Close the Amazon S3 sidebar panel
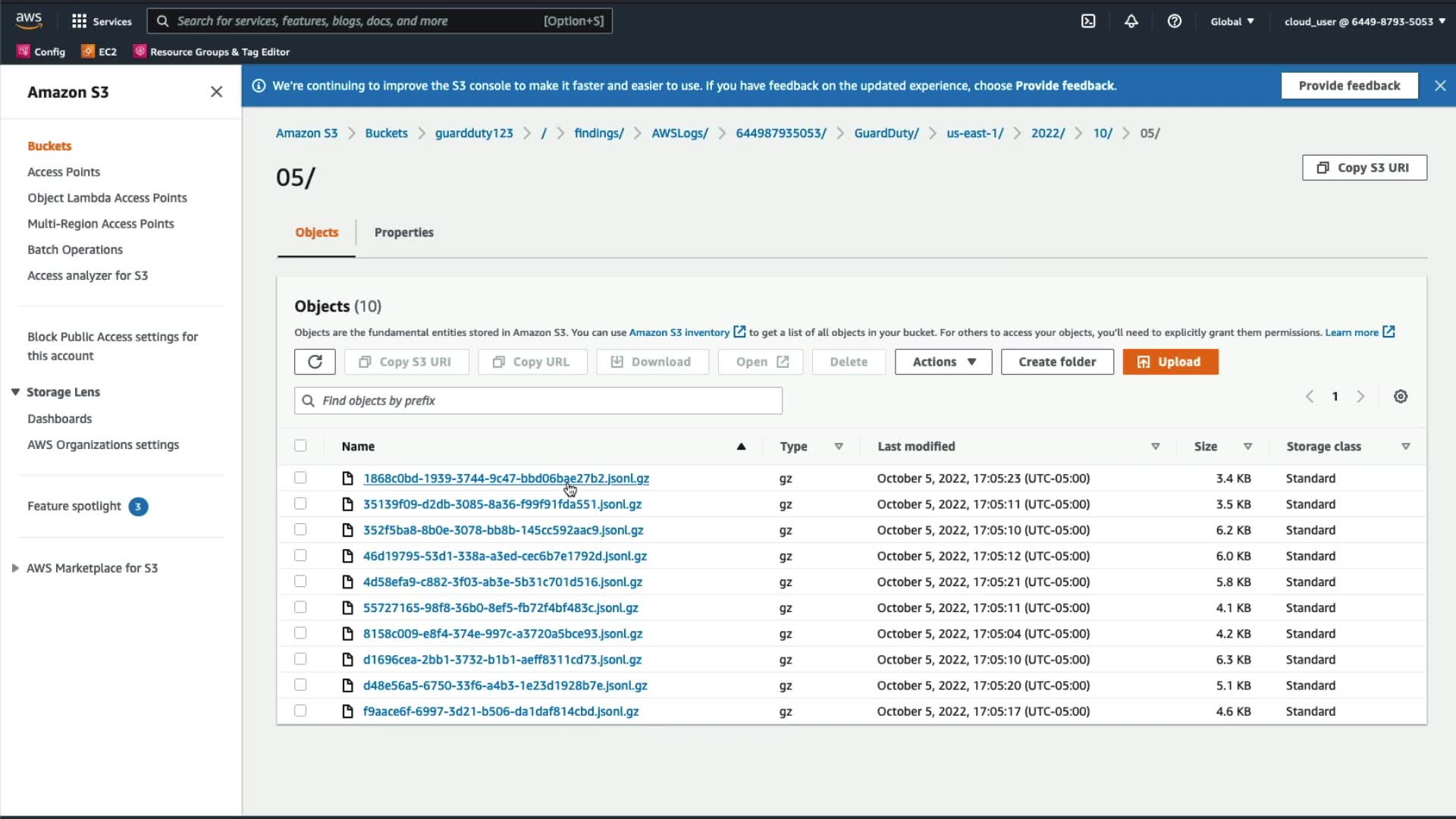1456x819 pixels. (216, 92)
